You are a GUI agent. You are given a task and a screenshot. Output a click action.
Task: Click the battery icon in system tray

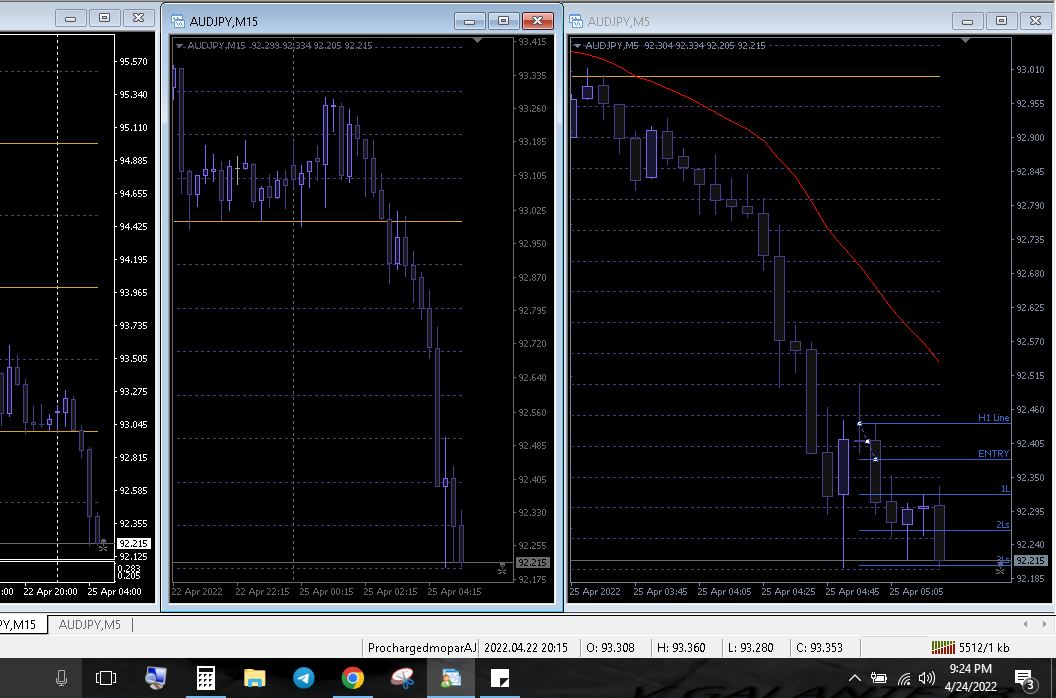point(878,678)
